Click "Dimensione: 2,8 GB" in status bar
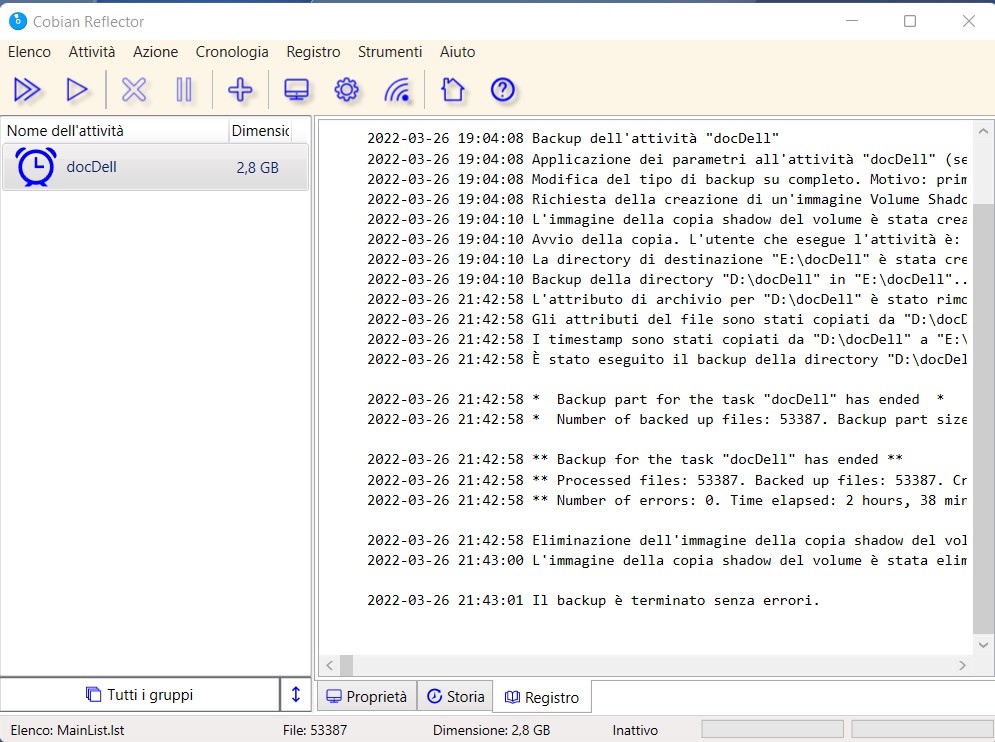The image size is (995, 742). 491,730
